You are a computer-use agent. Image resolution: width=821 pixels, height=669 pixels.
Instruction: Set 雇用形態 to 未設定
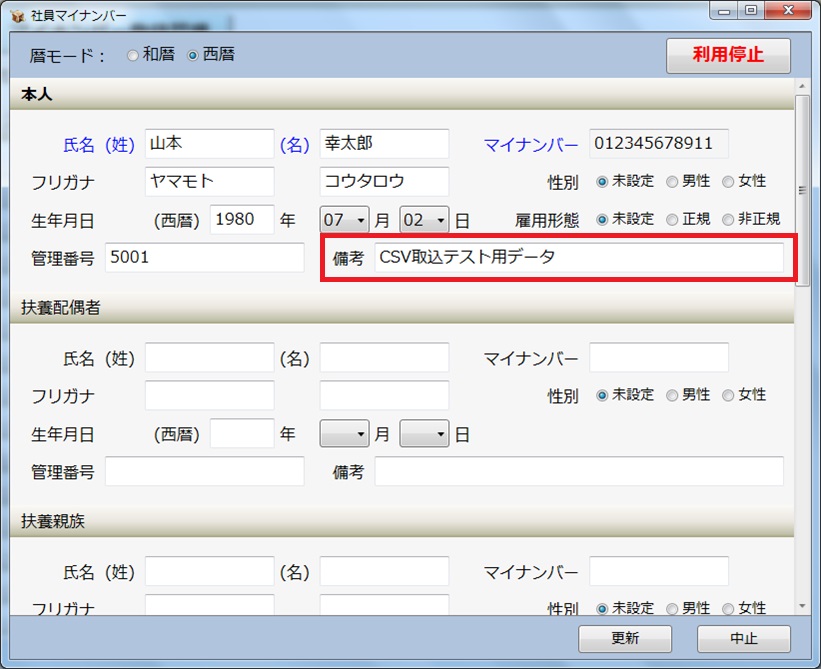[x=602, y=219]
